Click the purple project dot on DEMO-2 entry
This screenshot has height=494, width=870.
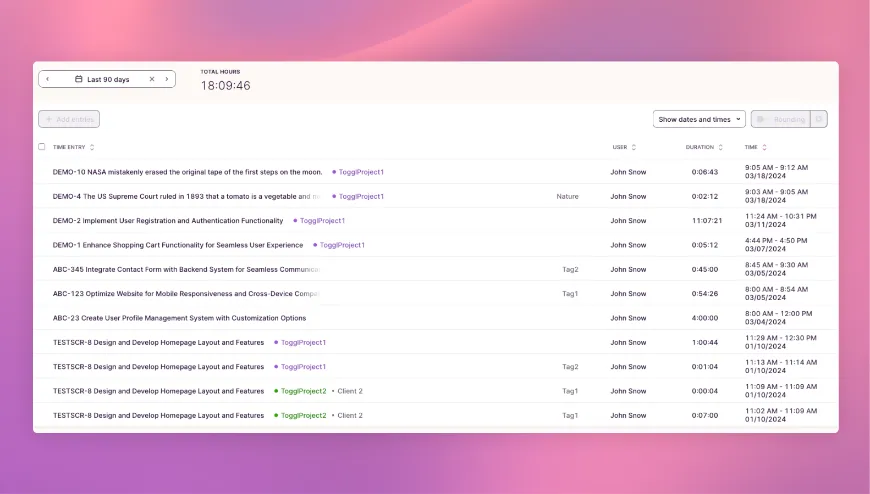tap(295, 221)
